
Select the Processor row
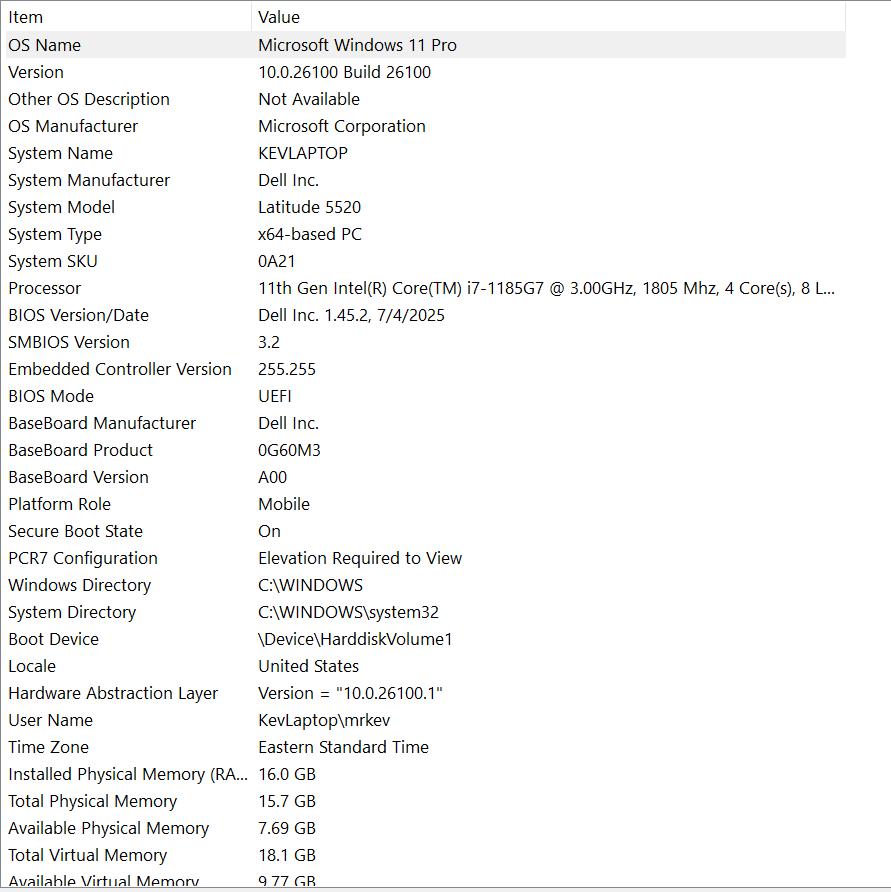click(45, 288)
